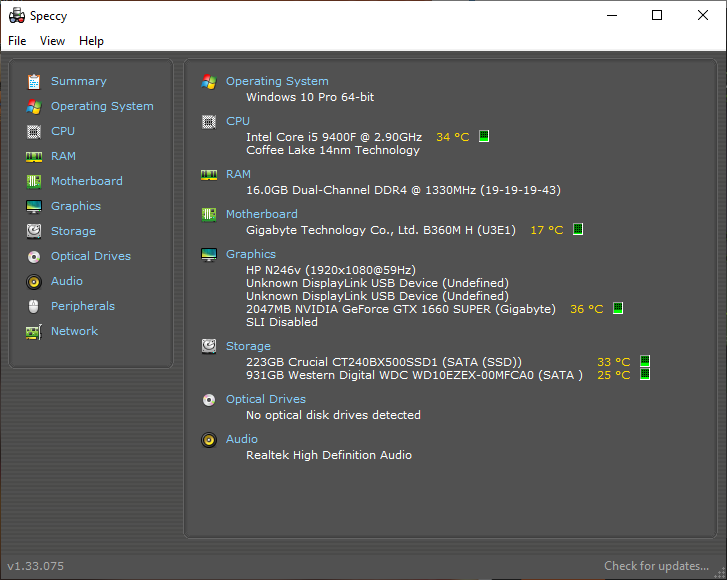Click the NVIDIA GeForce GTX 1660 SUPER line
Image resolution: width=727 pixels, height=580 pixels.
coord(401,309)
